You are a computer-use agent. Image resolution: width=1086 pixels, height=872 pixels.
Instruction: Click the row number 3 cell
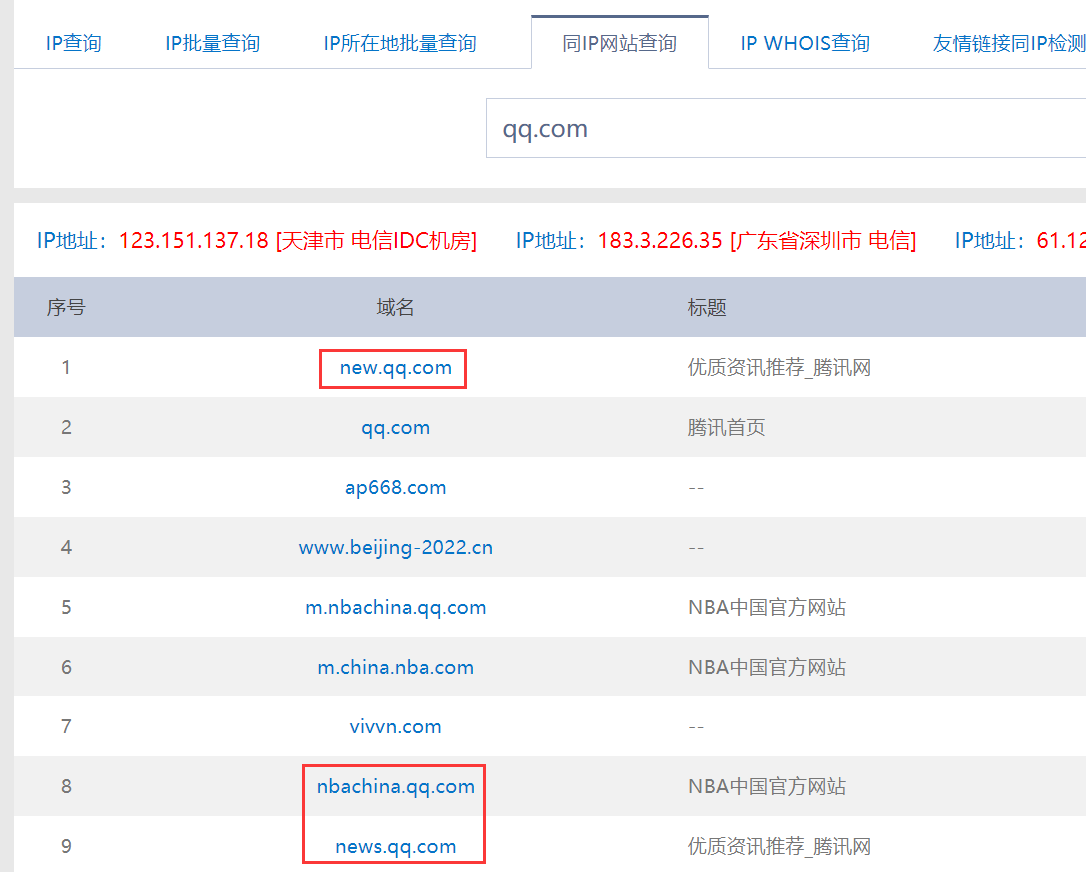(66, 487)
